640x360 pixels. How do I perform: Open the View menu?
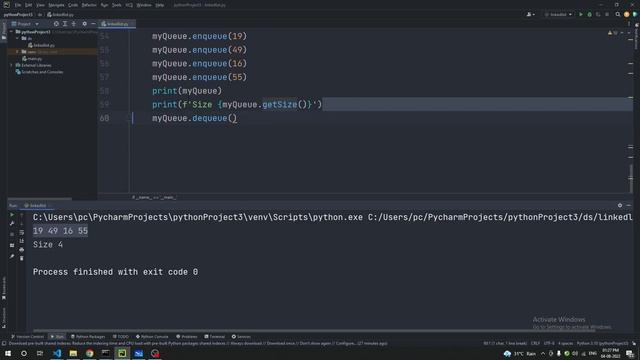coord(40,5)
